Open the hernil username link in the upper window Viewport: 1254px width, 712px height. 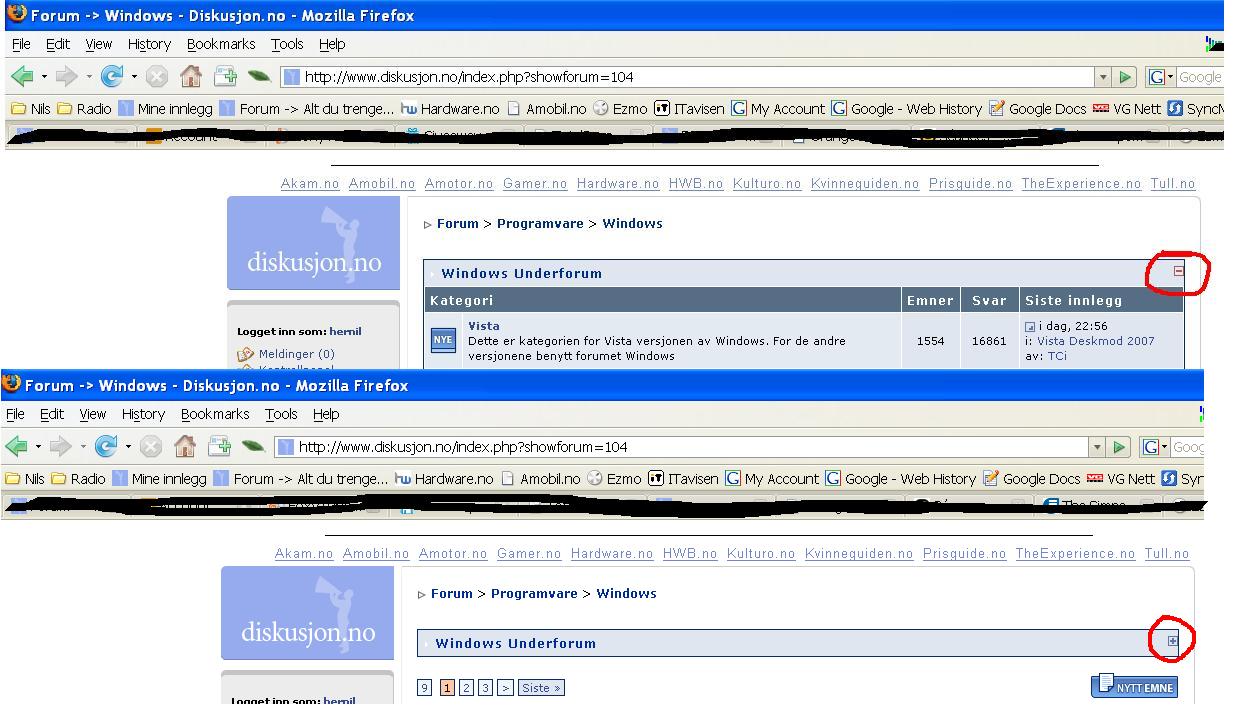345,331
